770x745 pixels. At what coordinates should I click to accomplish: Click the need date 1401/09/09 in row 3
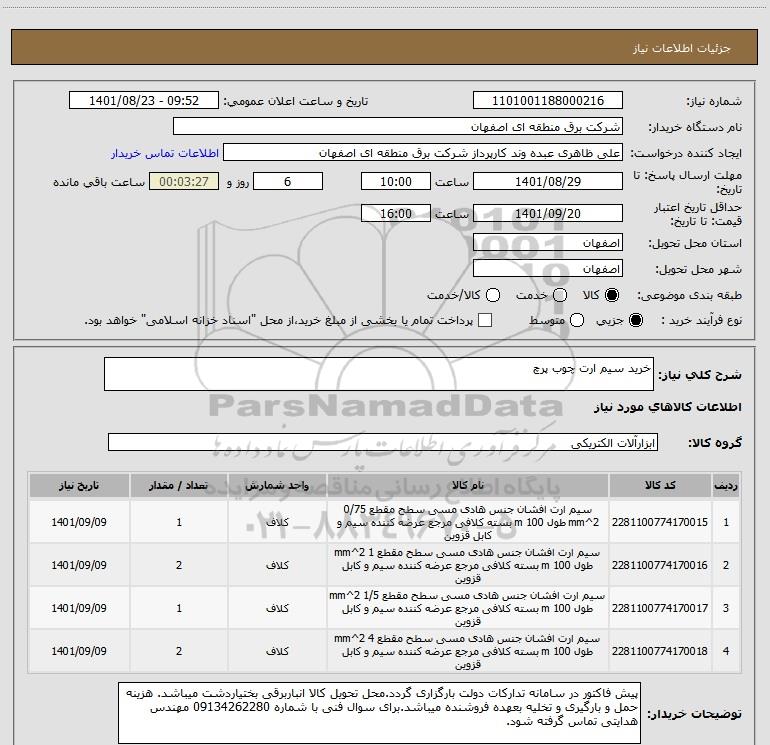pyautogui.click(x=79, y=608)
